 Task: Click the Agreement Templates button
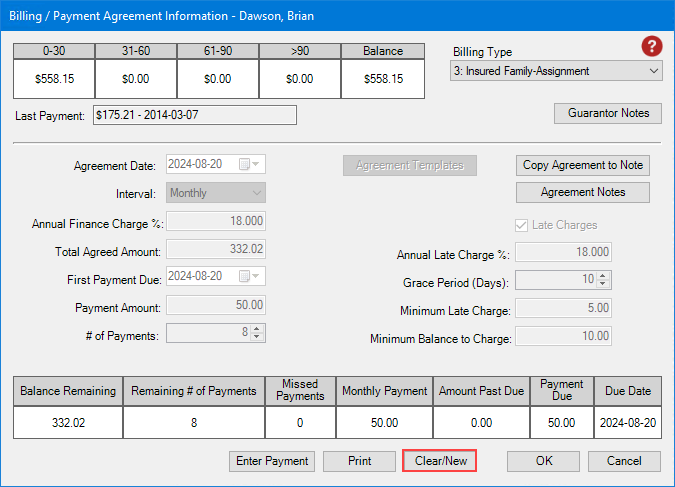click(410, 165)
